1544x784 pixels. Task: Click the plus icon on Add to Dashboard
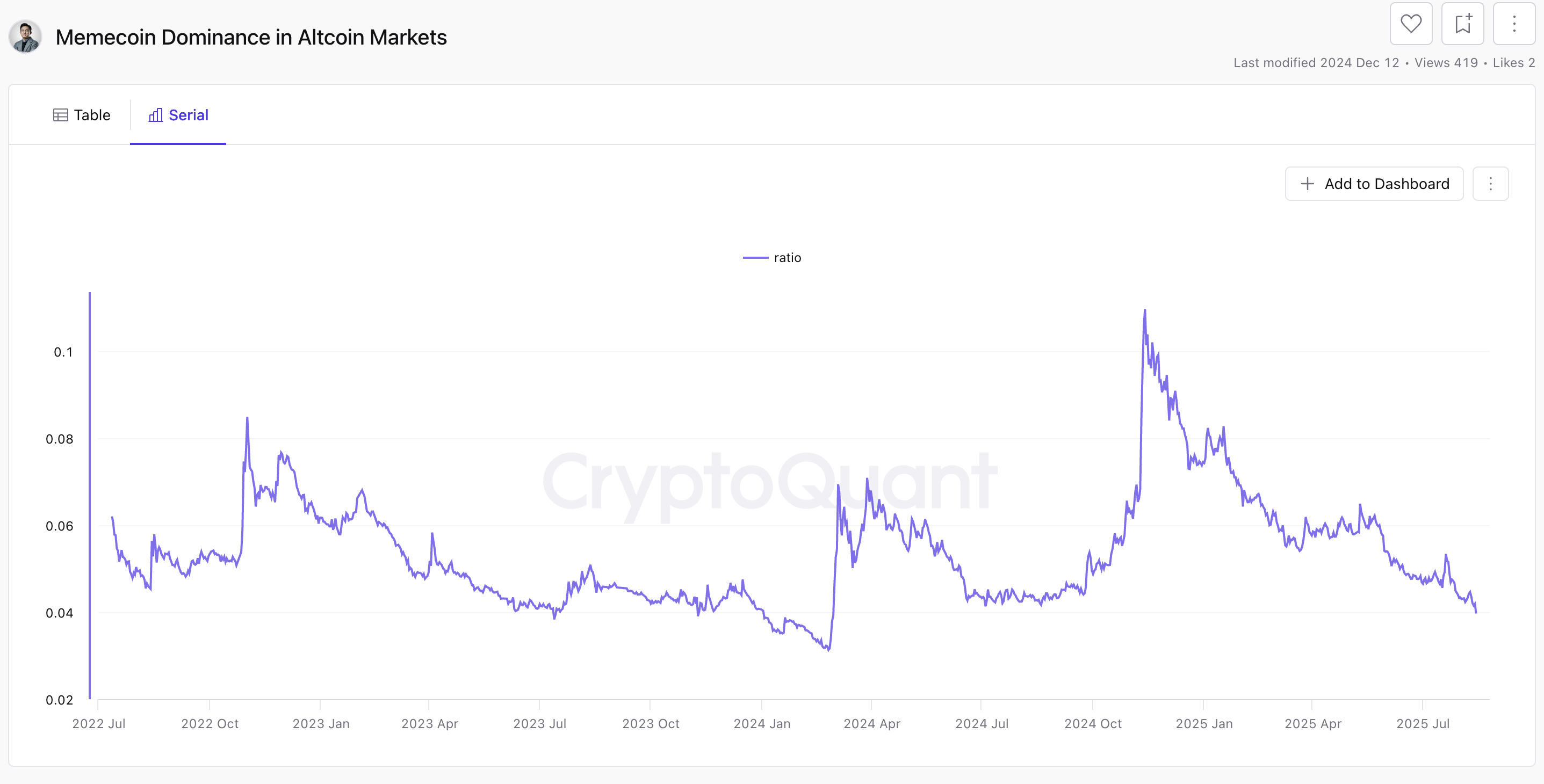click(1307, 184)
